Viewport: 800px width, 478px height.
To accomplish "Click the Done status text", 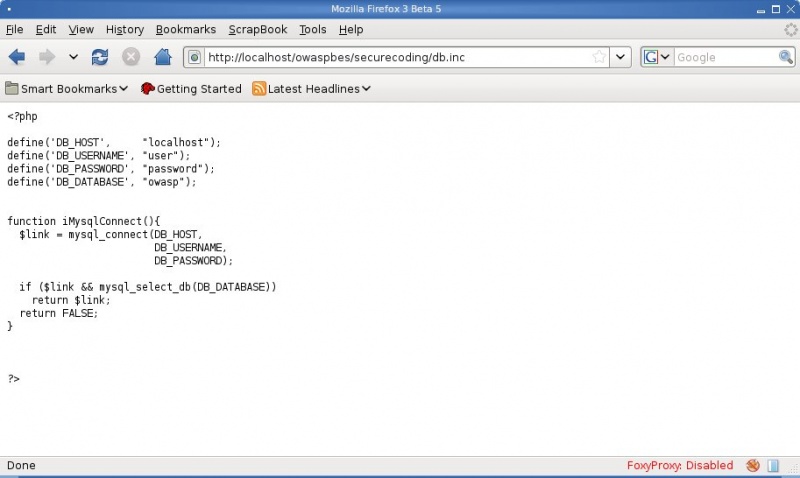I will point(21,465).
